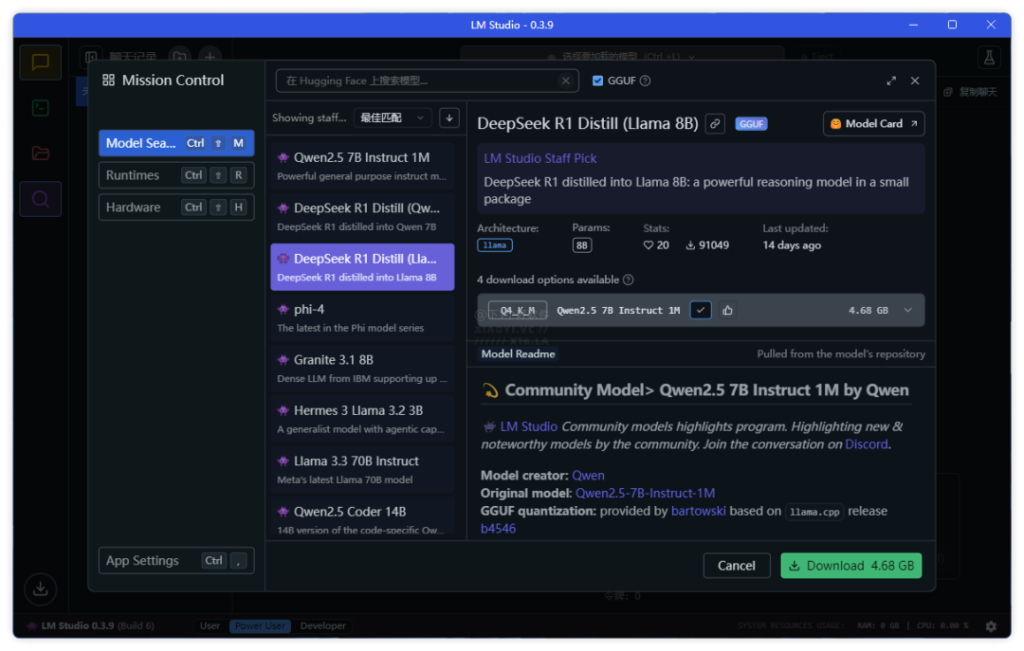1024x651 pixels.
Task: Click the Downloads icon at bottom left
Action: point(40,589)
